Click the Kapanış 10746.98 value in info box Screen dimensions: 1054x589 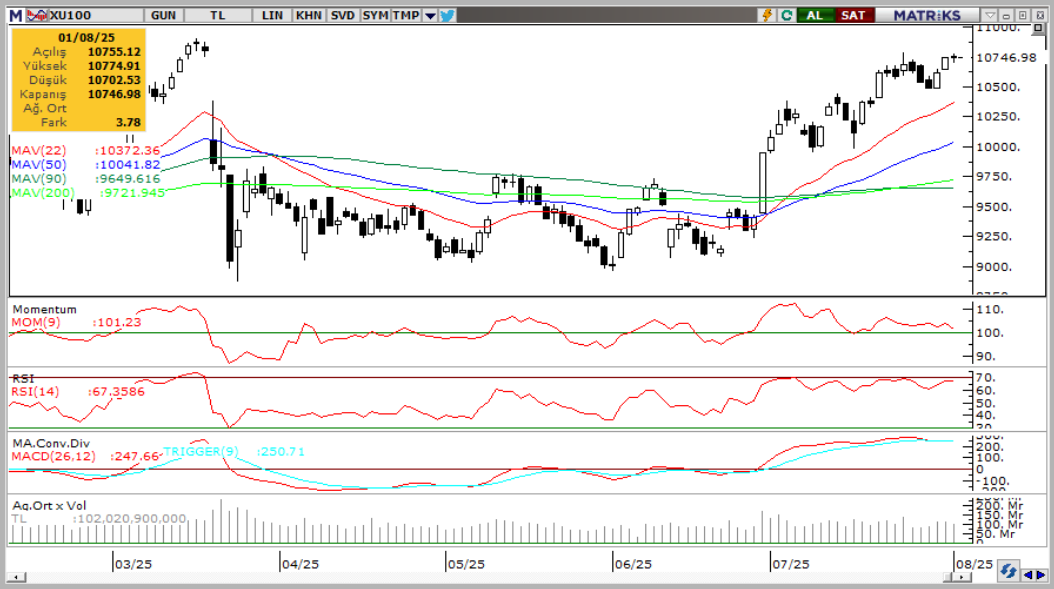(114, 94)
